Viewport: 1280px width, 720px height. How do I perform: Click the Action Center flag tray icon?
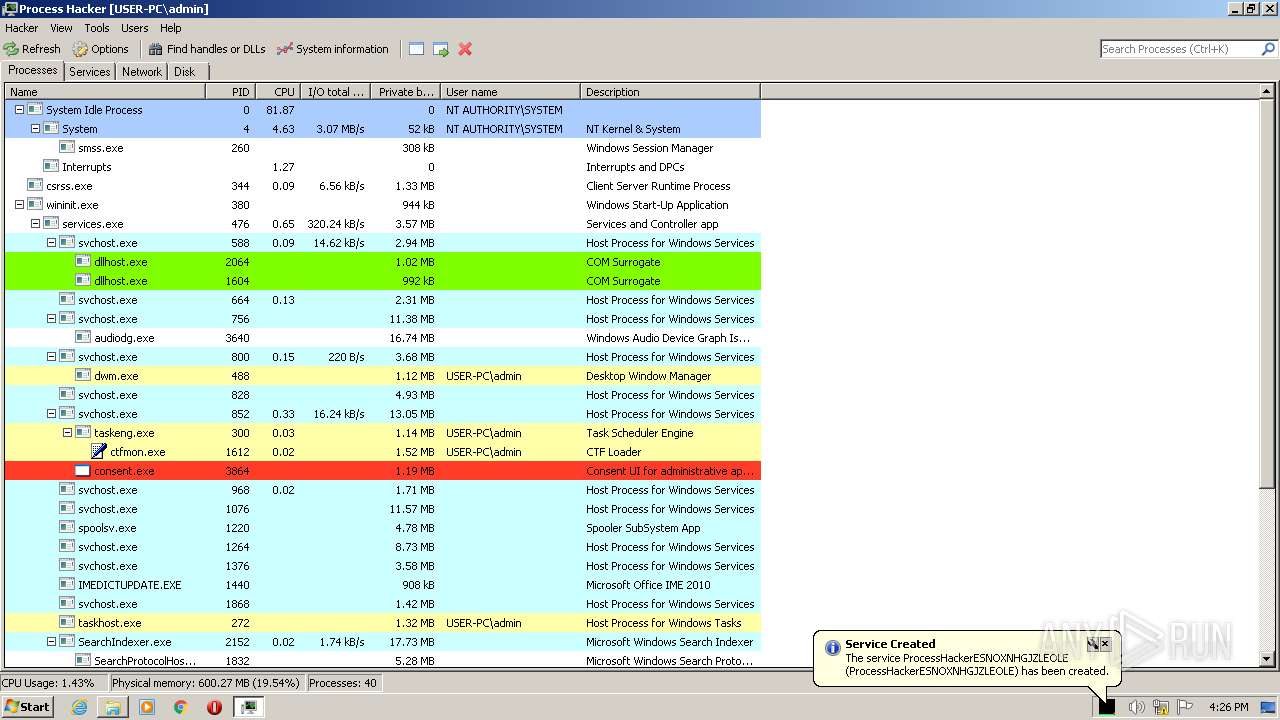(x=1185, y=707)
